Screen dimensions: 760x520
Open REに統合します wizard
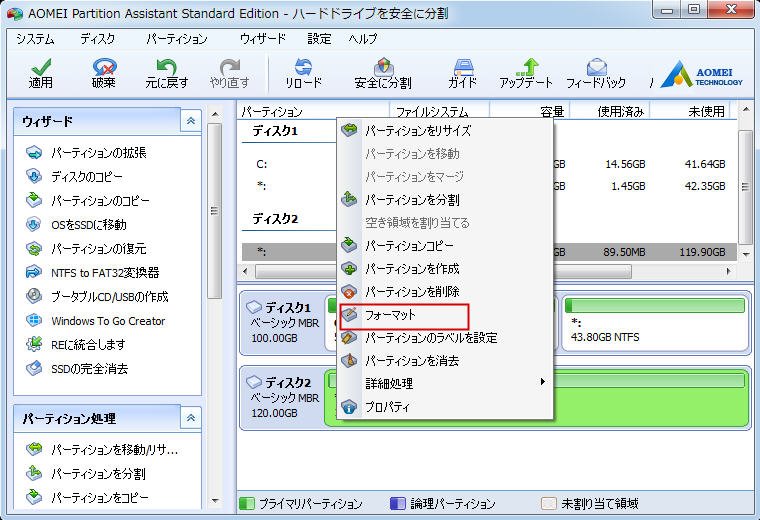click(x=76, y=345)
